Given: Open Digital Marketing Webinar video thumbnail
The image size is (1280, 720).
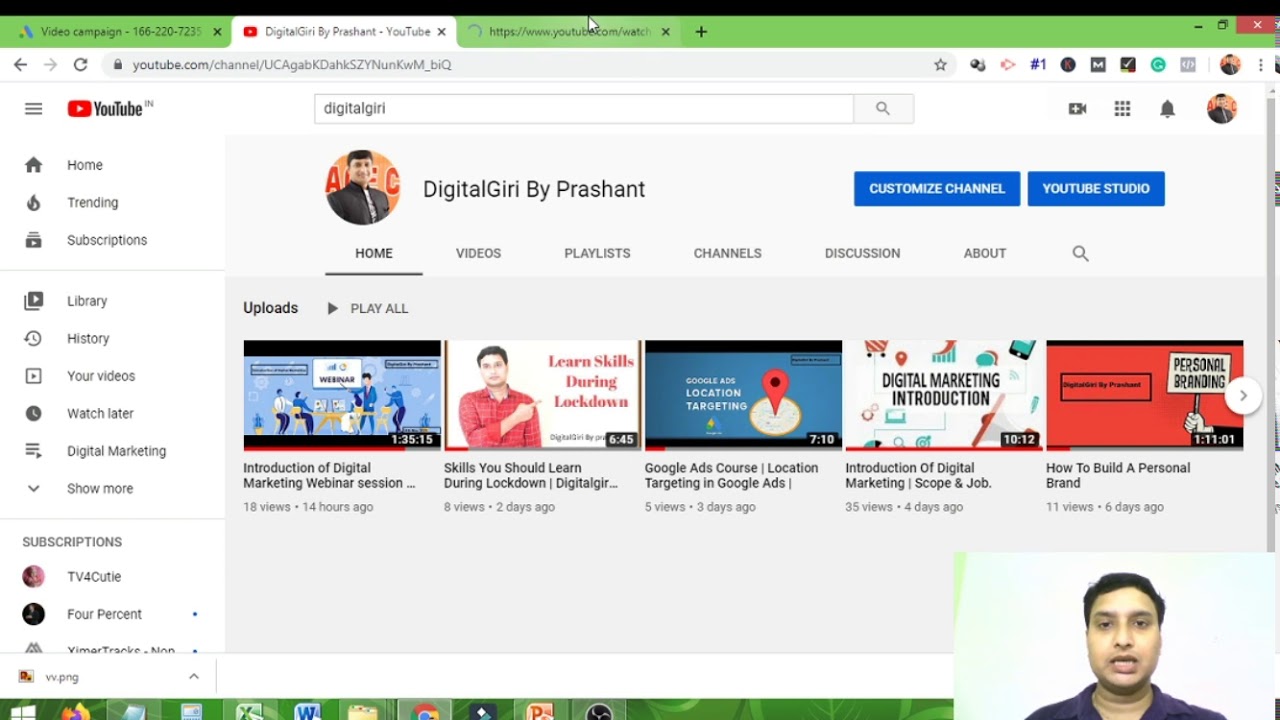Looking at the screenshot, I should [342, 395].
